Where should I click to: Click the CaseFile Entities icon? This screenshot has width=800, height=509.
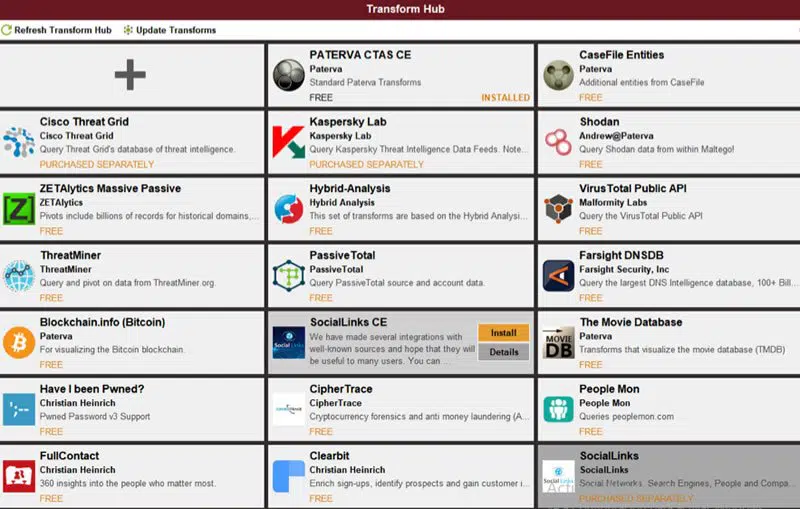(x=558, y=75)
